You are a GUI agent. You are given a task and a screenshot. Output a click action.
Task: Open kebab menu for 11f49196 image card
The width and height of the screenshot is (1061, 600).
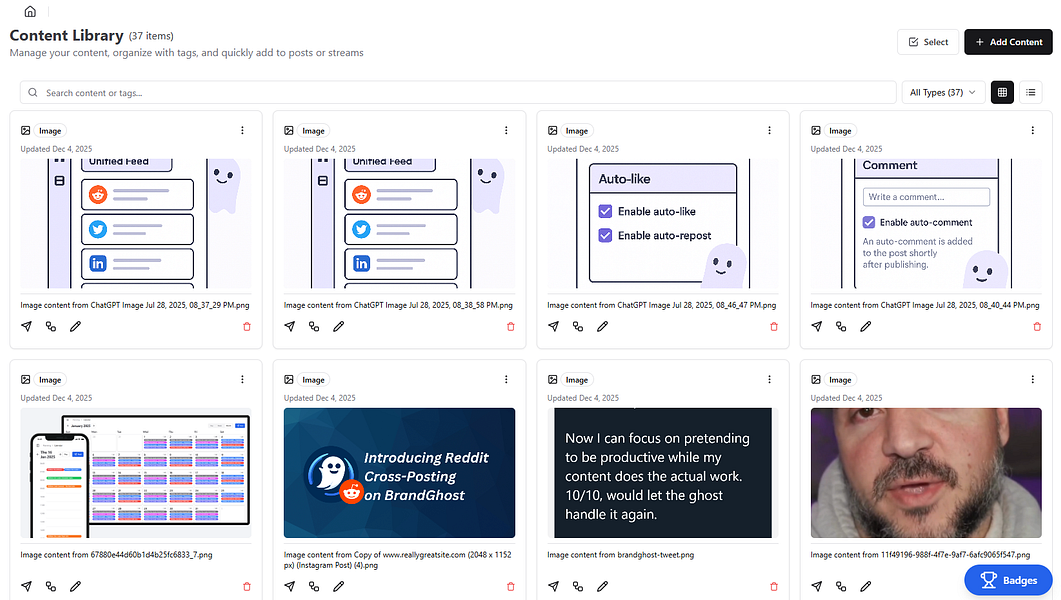[x=1033, y=379]
